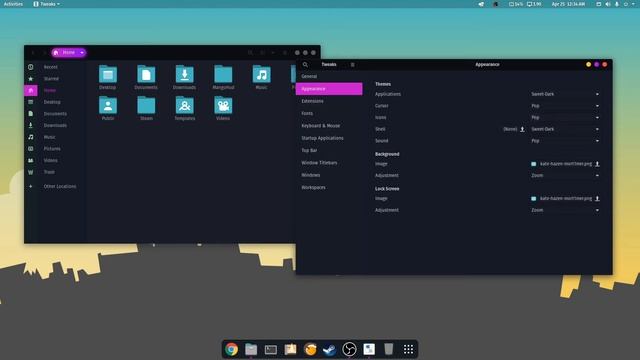Open the system menu arrow in top bar

(634, 4)
